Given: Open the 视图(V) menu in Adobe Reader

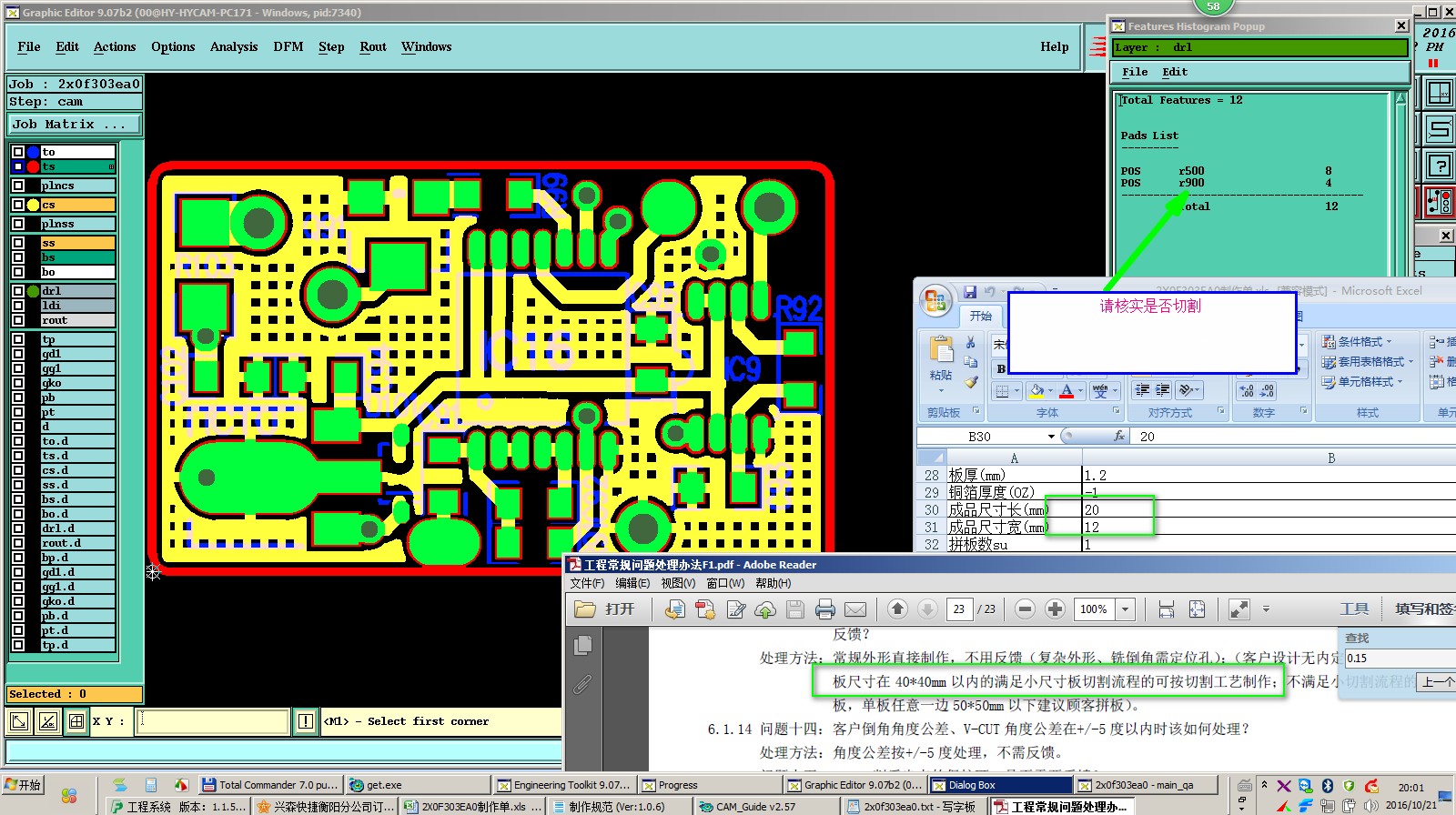Looking at the screenshot, I should pos(678,583).
